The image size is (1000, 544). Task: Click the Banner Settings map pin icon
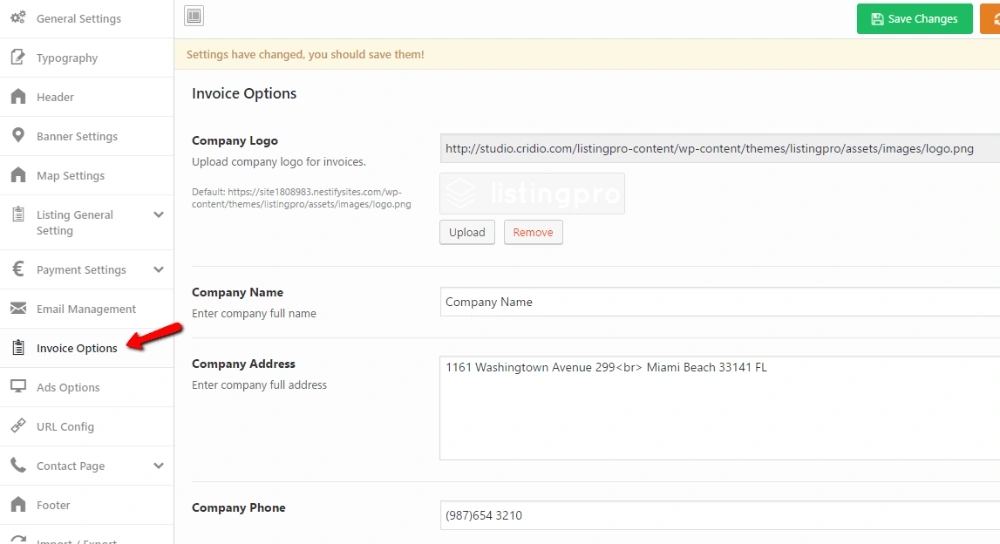tap(18, 136)
